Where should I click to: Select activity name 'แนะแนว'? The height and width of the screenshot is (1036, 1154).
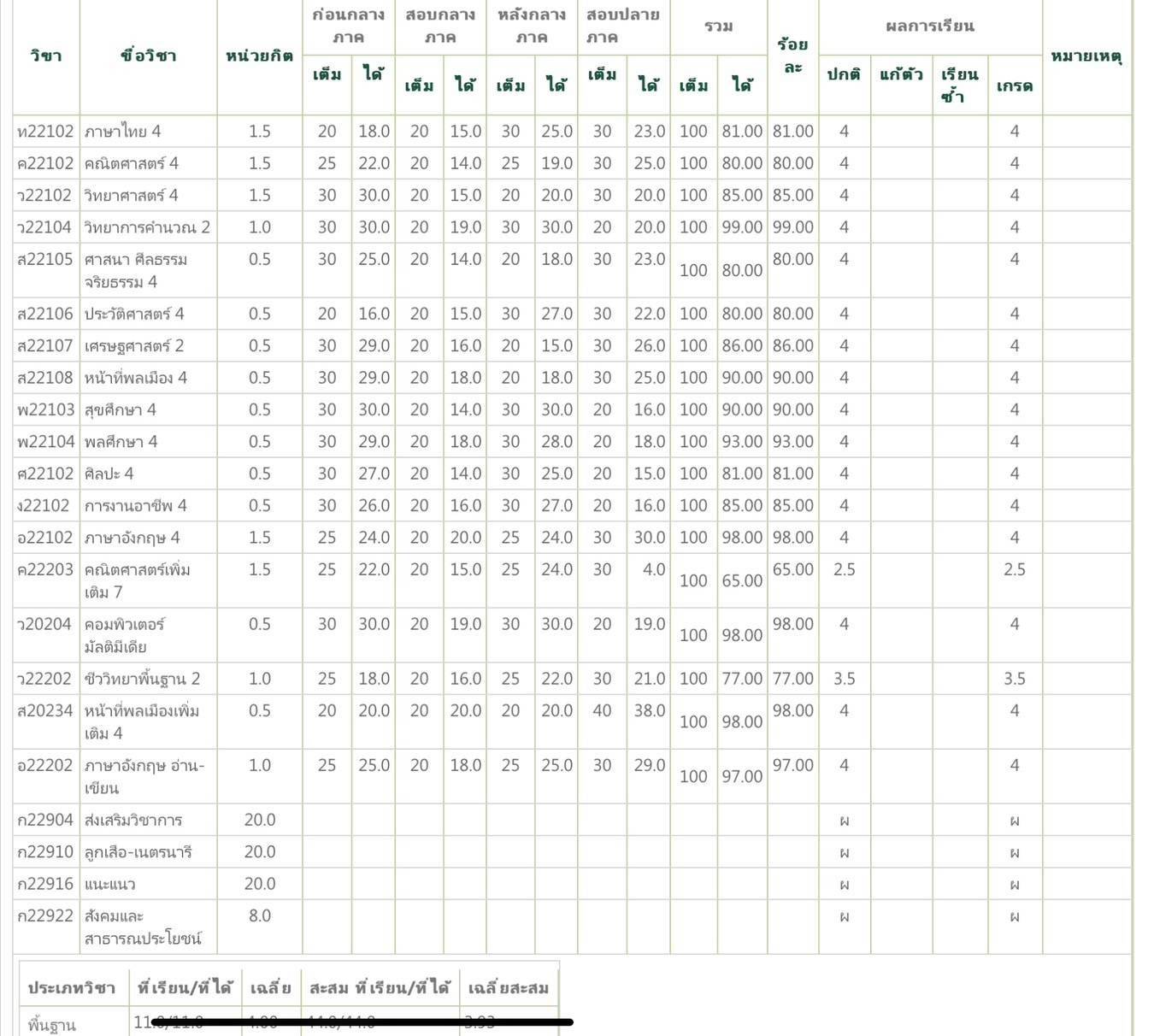[x=110, y=884]
